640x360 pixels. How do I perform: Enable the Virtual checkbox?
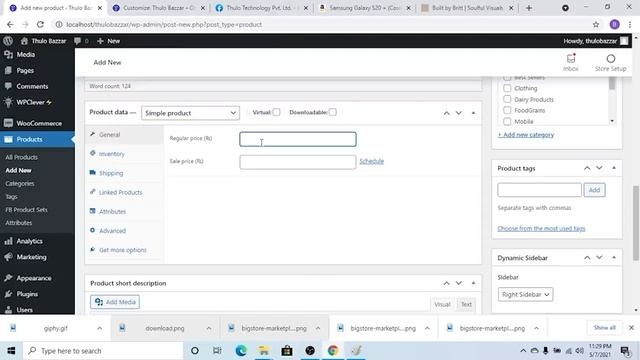(x=276, y=112)
